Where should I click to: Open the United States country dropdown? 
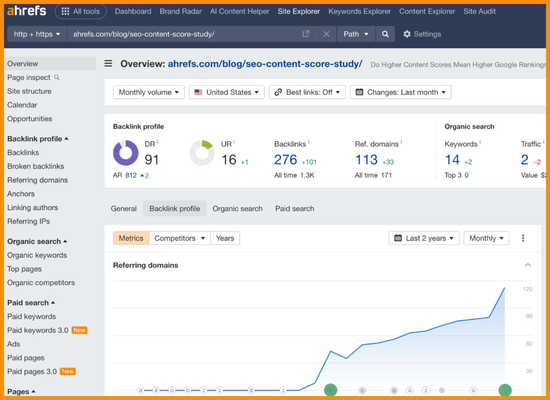point(227,92)
